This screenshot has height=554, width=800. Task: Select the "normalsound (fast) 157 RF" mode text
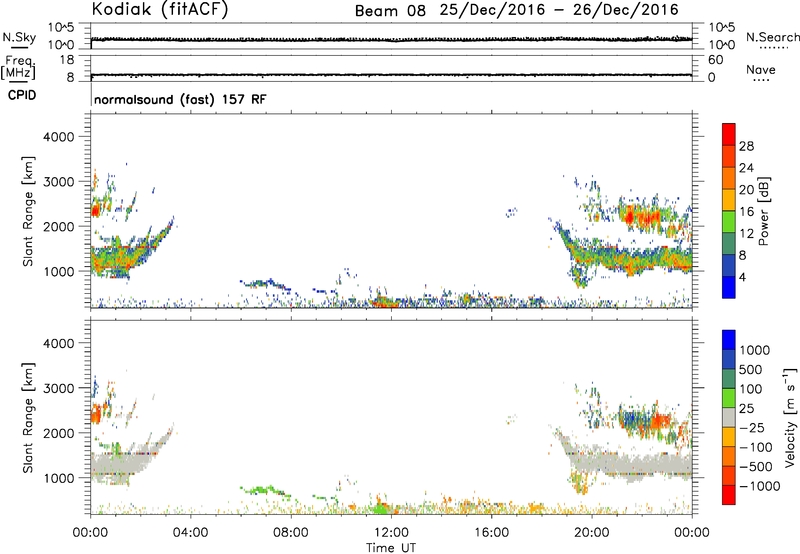coord(180,99)
